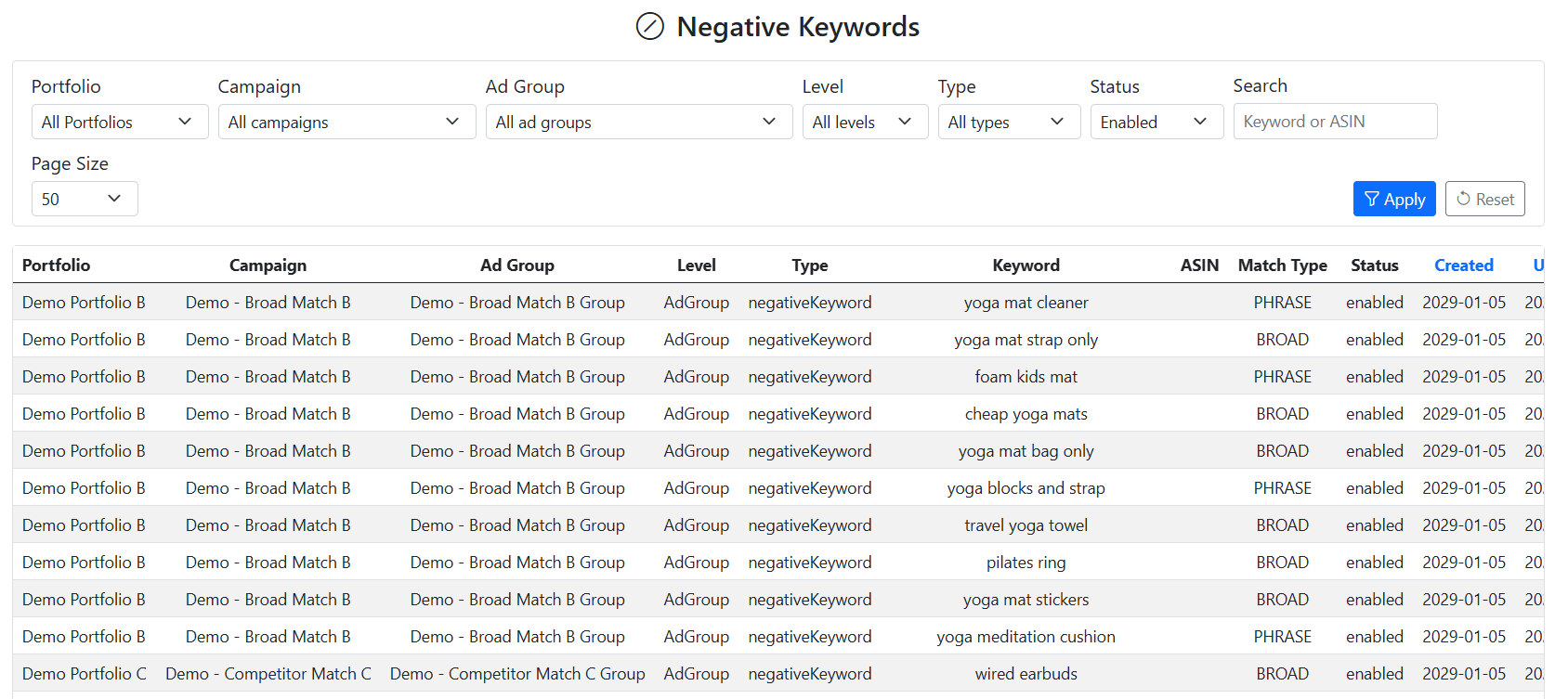Viewport: 1568px width, 699px height.
Task: Open the Level filter dropdown
Action: (x=864, y=122)
